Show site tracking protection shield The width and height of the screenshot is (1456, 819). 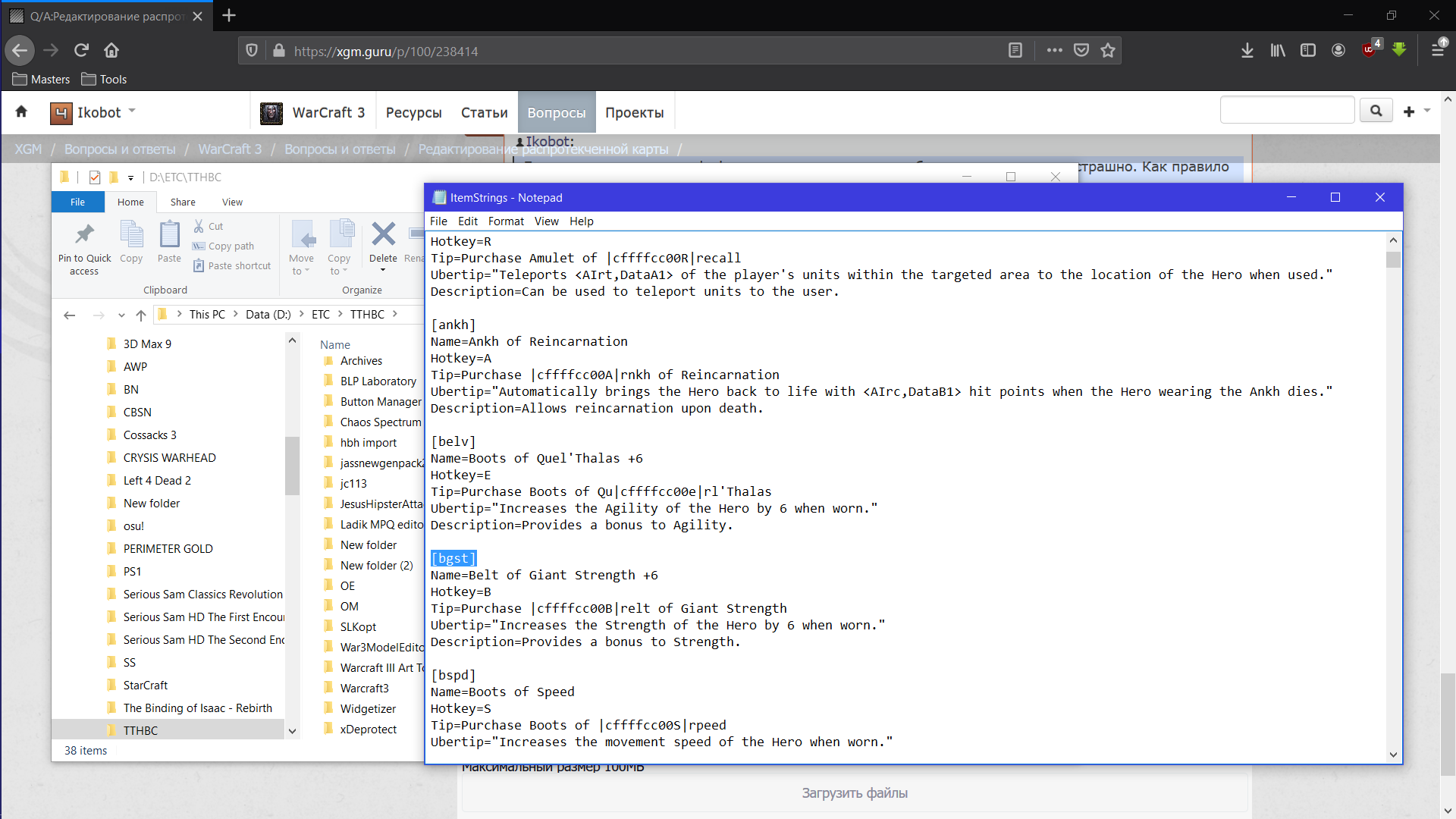pos(252,51)
